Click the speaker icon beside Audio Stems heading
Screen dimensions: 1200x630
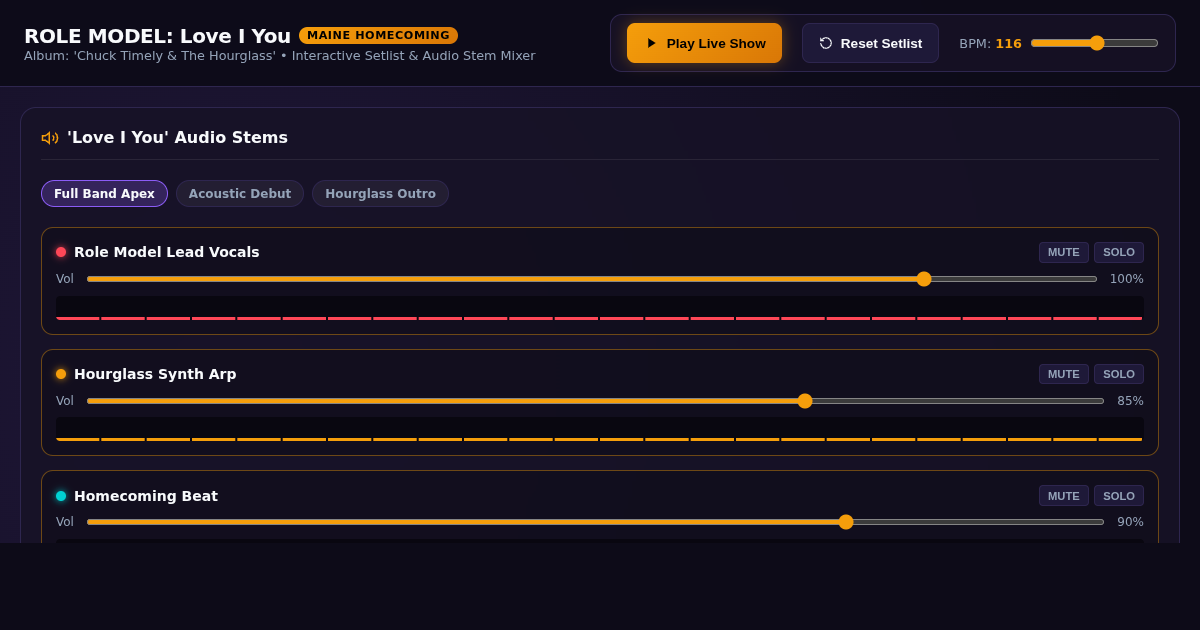50,138
